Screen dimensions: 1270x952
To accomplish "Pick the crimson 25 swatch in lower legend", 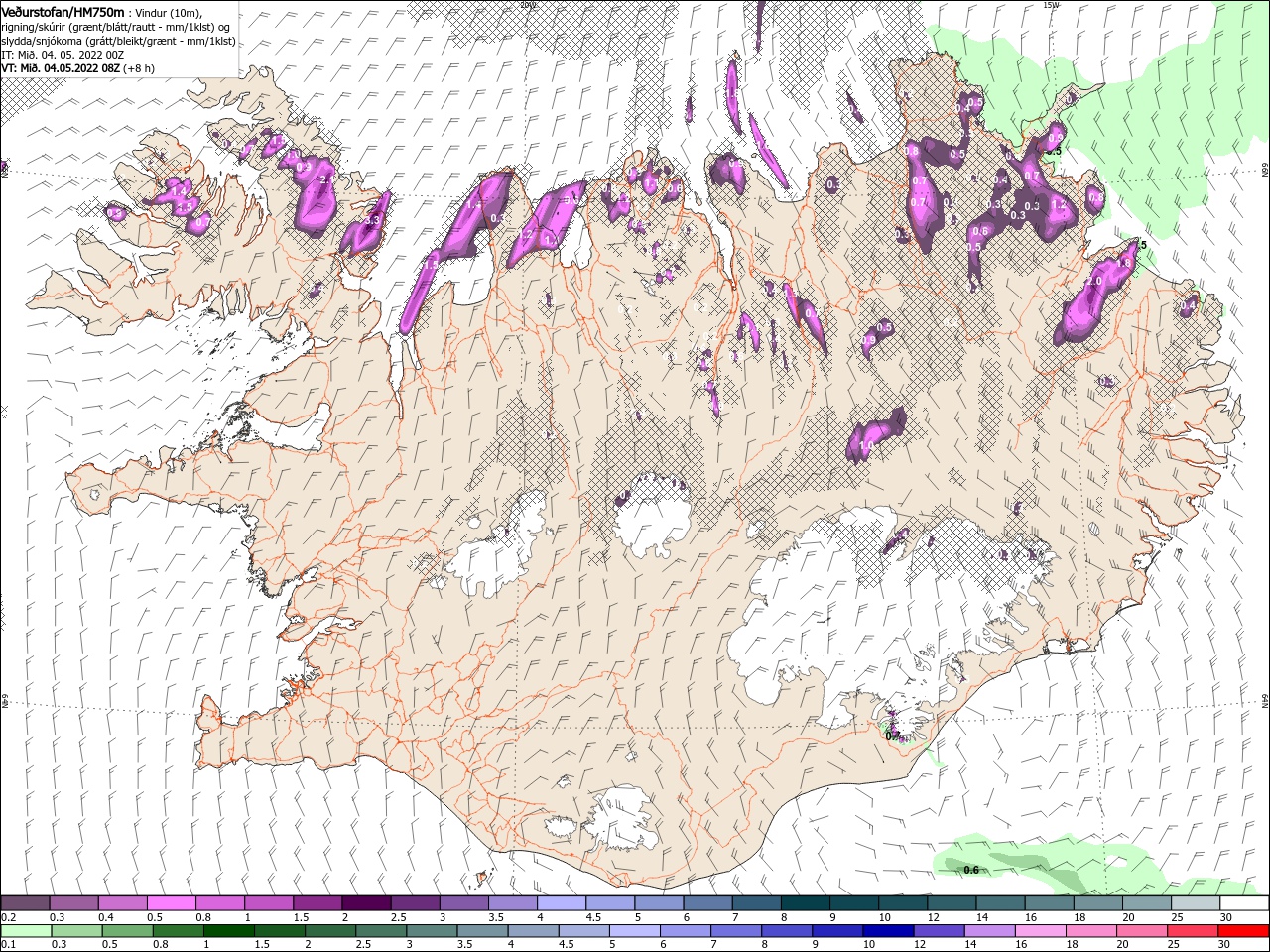I will (x=1194, y=931).
